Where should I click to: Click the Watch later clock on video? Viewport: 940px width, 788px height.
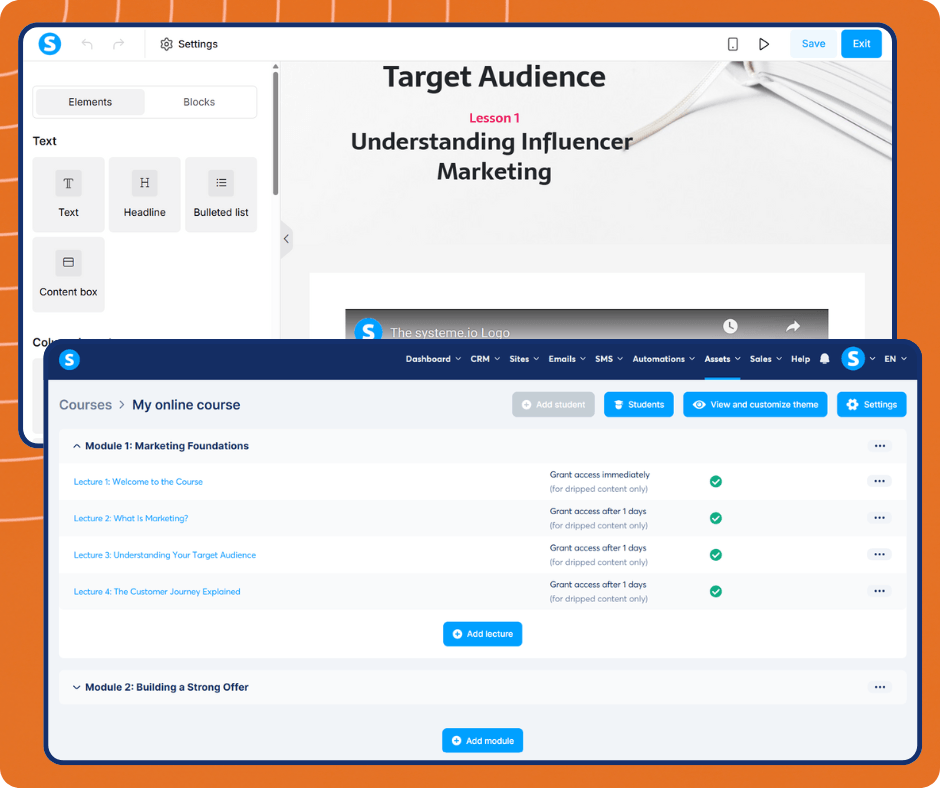tap(730, 326)
